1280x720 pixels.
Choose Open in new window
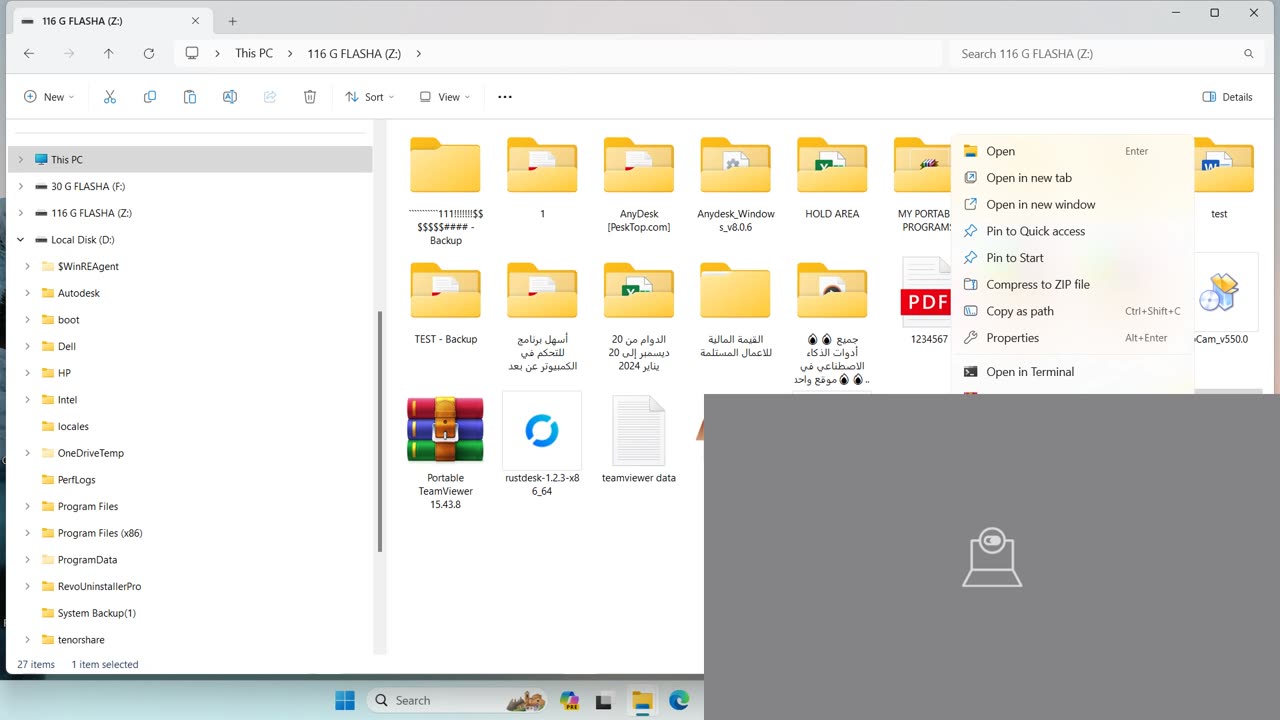coord(1072,204)
